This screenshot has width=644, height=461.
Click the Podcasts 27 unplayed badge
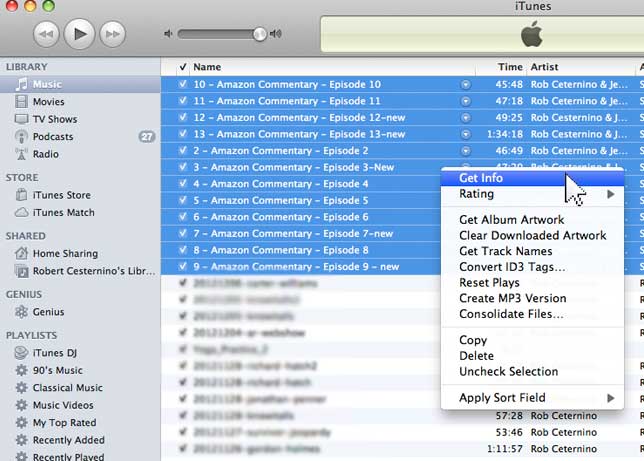coord(147,136)
